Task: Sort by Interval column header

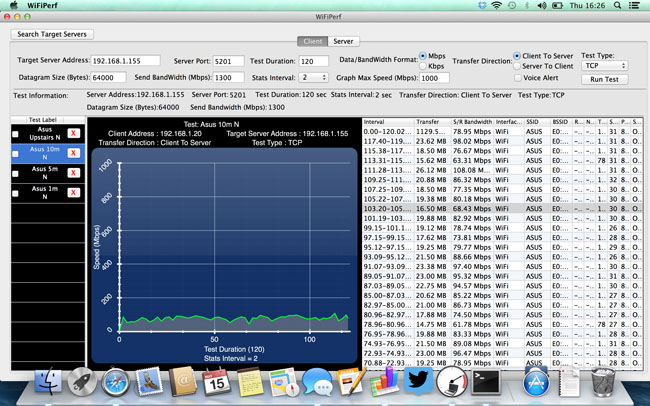Action: [388, 122]
